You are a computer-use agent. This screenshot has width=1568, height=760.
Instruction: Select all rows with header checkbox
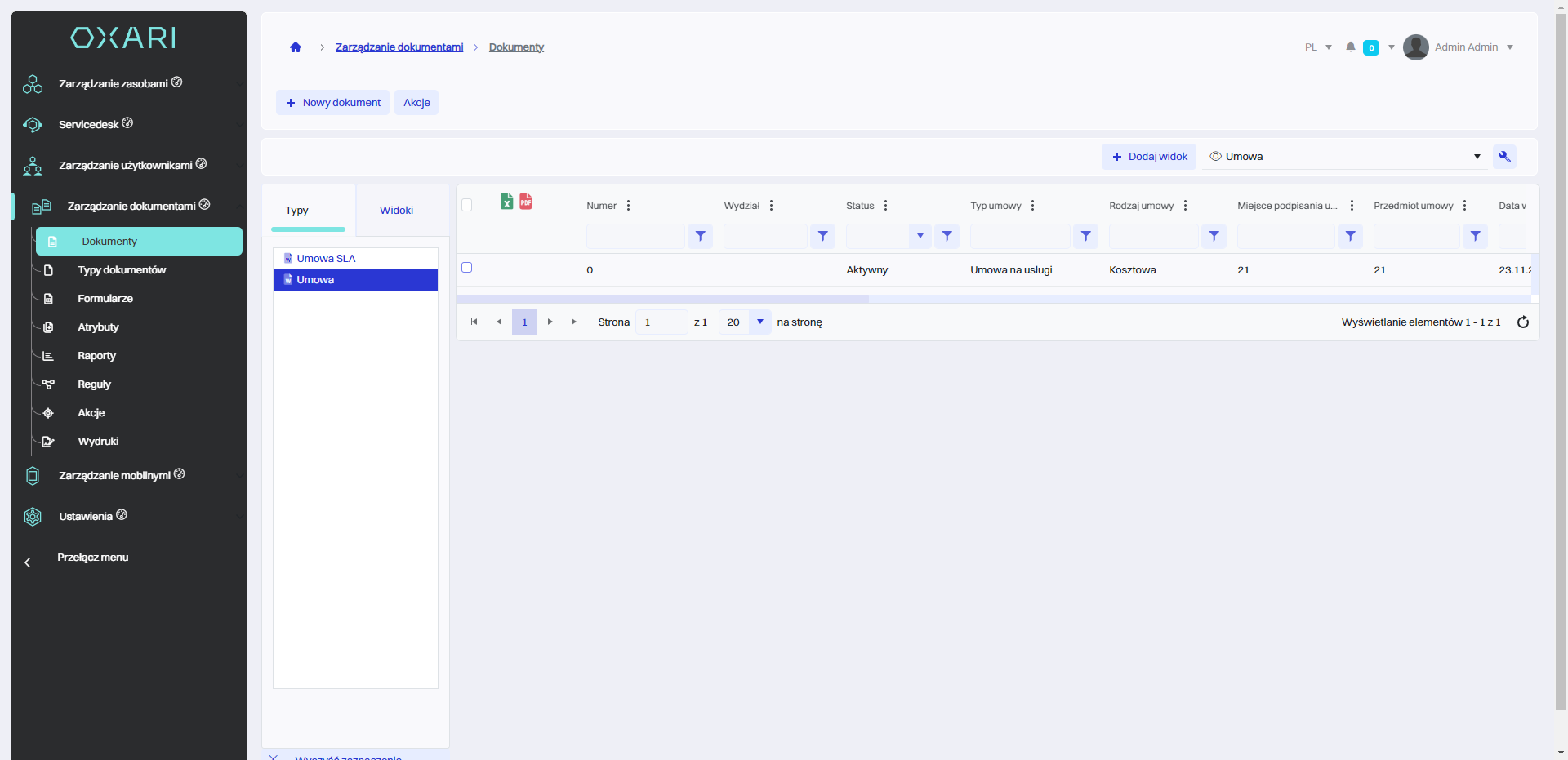click(467, 205)
